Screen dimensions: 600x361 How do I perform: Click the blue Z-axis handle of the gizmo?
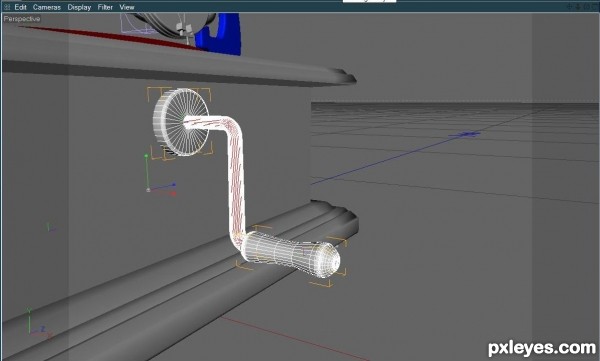[x=174, y=185]
